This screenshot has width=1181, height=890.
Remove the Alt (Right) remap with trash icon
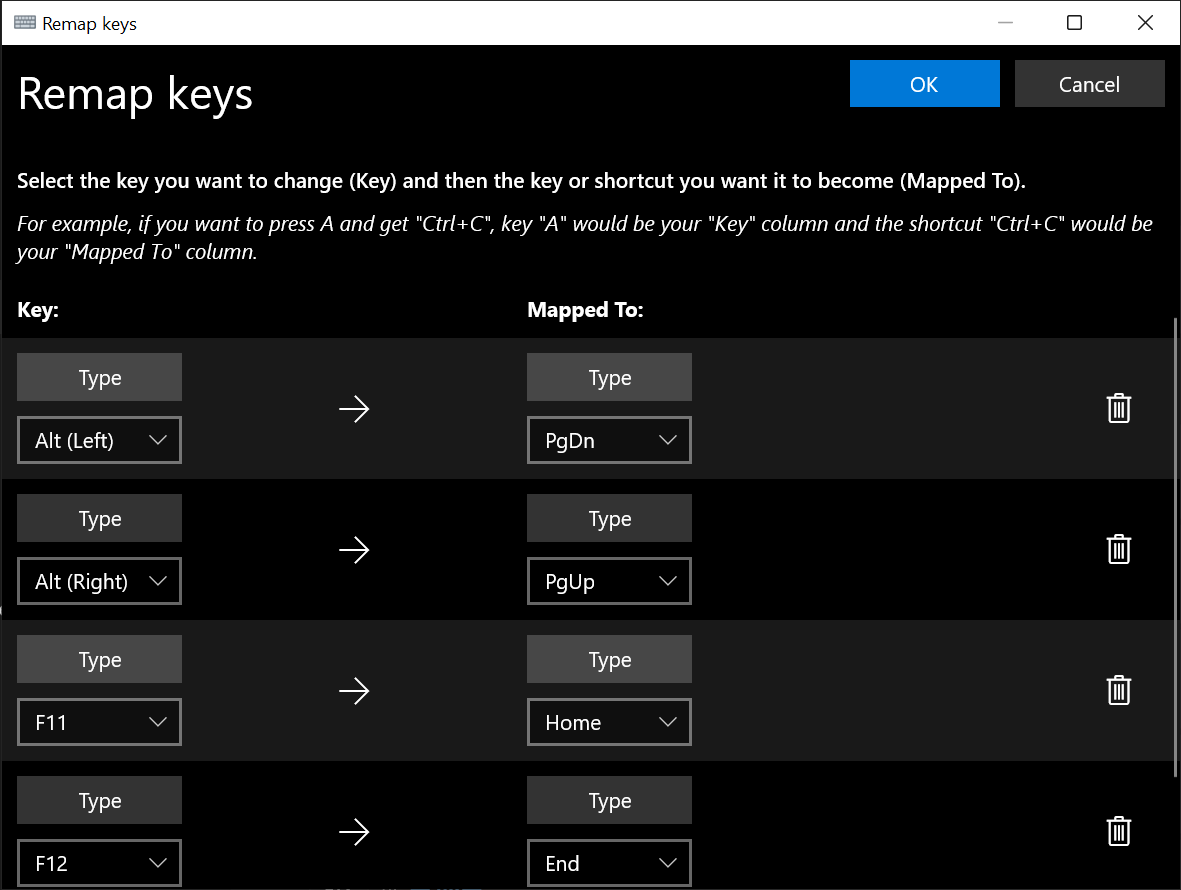(x=1118, y=549)
